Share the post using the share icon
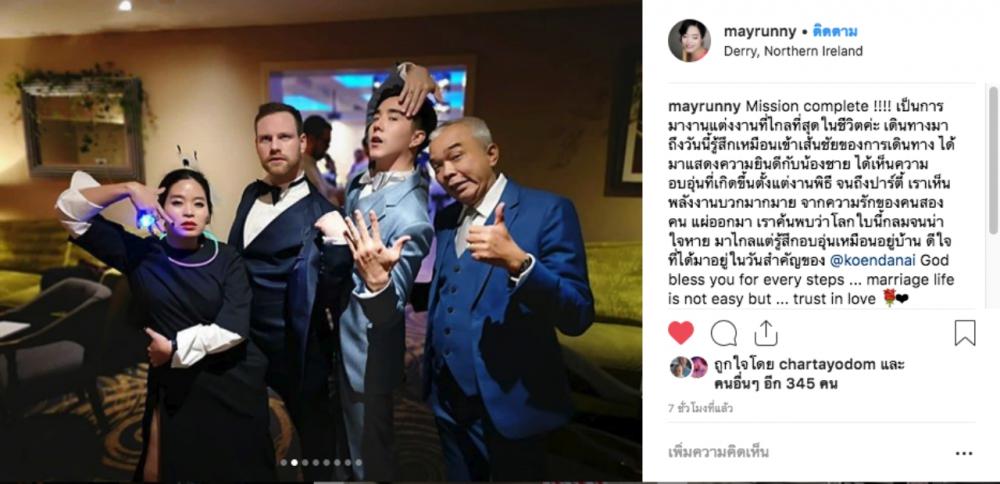This screenshot has height=484, width=1000. (765, 333)
